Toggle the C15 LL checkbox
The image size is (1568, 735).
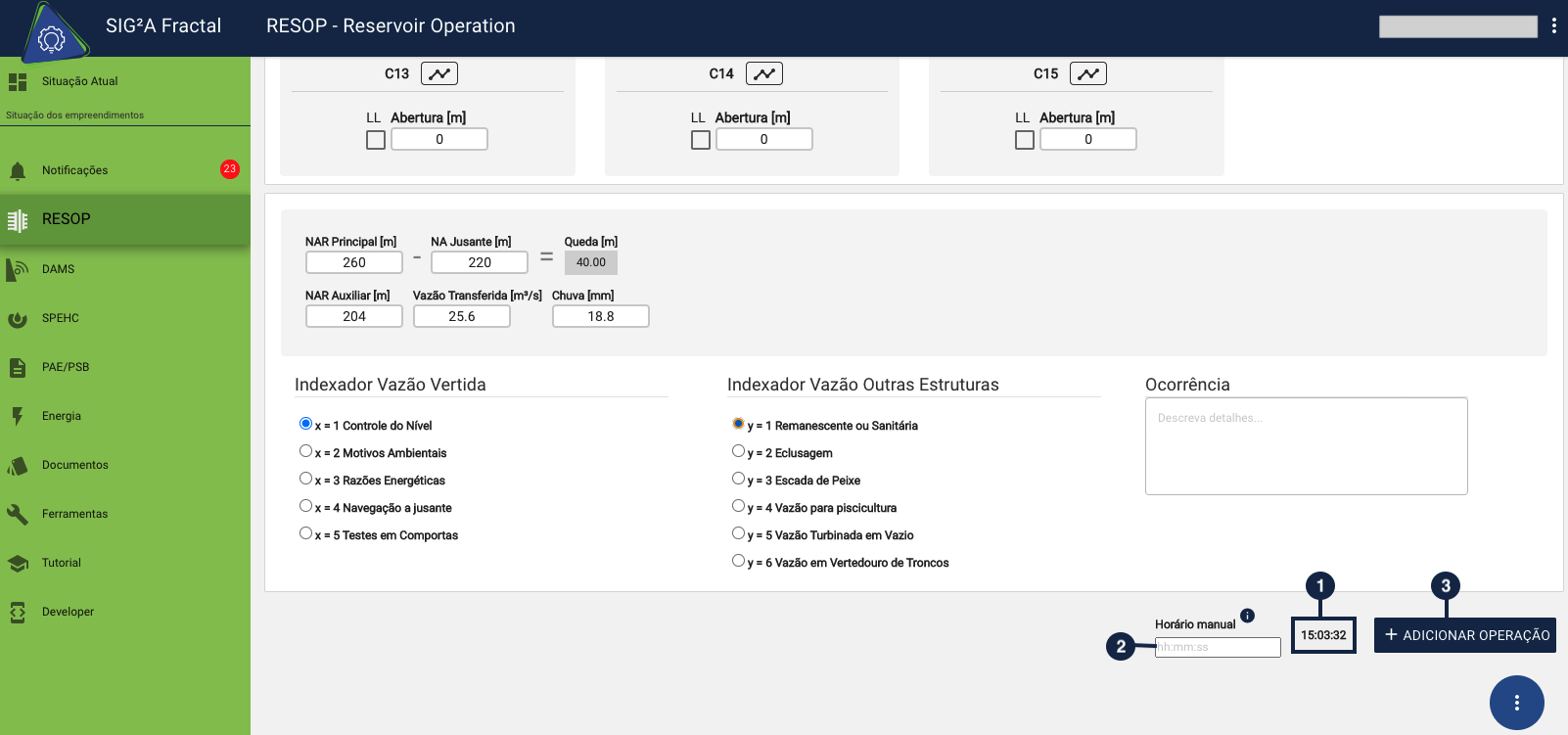click(x=1025, y=140)
